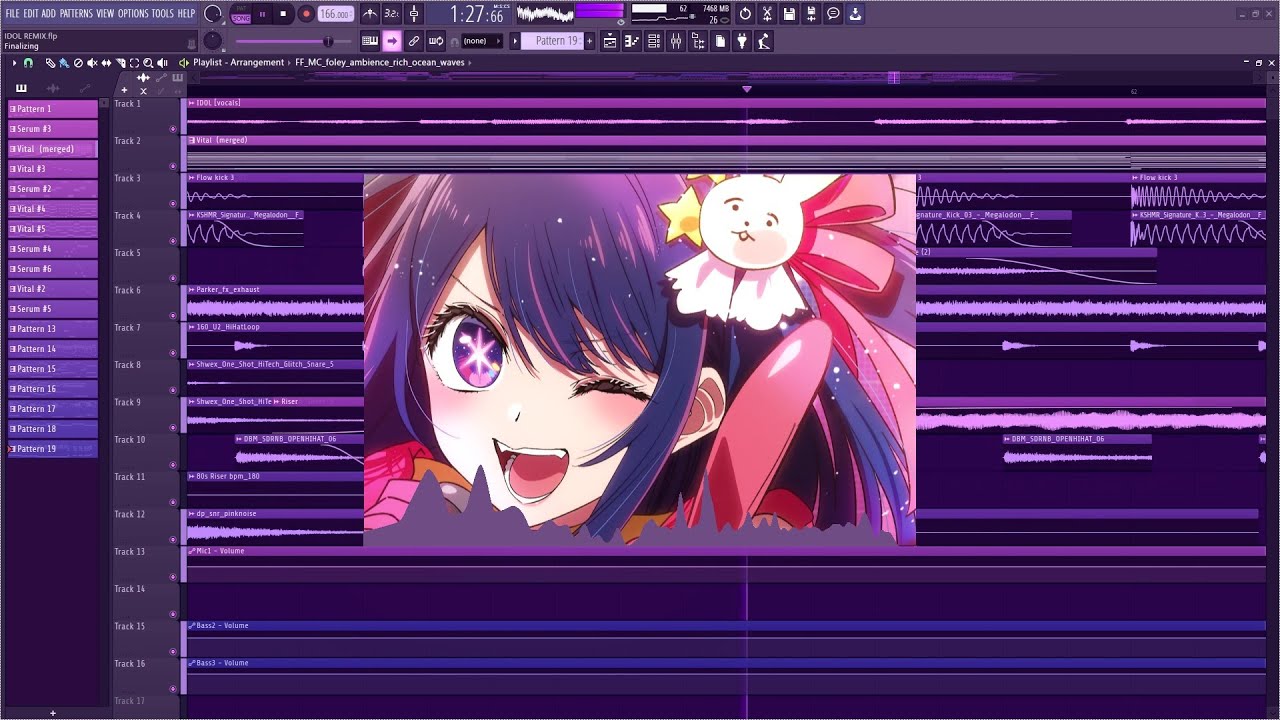
Task: Click the pause playback button
Action: pyautogui.click(x=262, y=14)
